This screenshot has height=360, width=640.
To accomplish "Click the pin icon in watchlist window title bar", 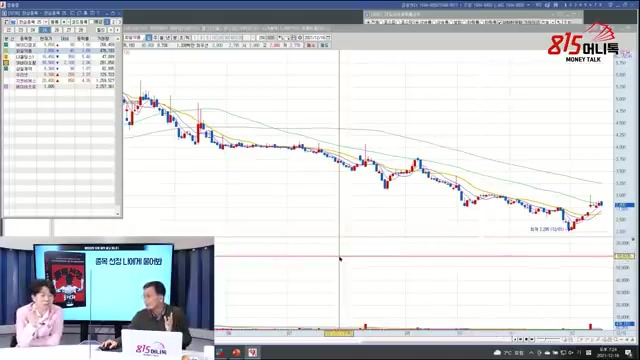I will [85, 13].
